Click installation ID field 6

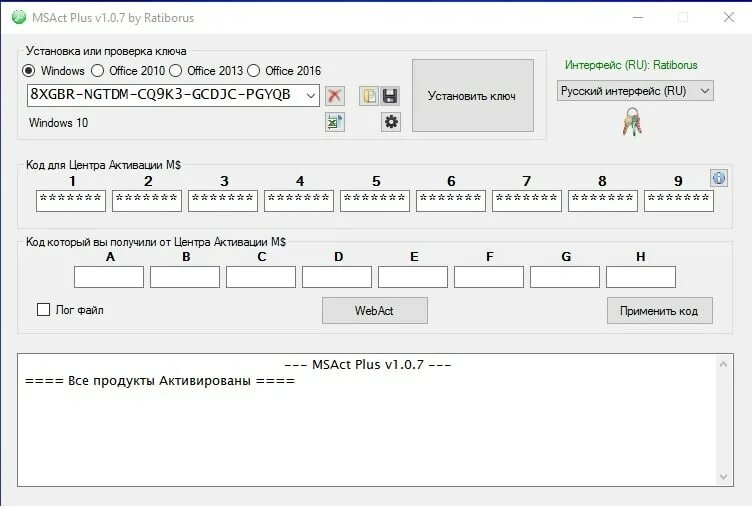(451, 201)
